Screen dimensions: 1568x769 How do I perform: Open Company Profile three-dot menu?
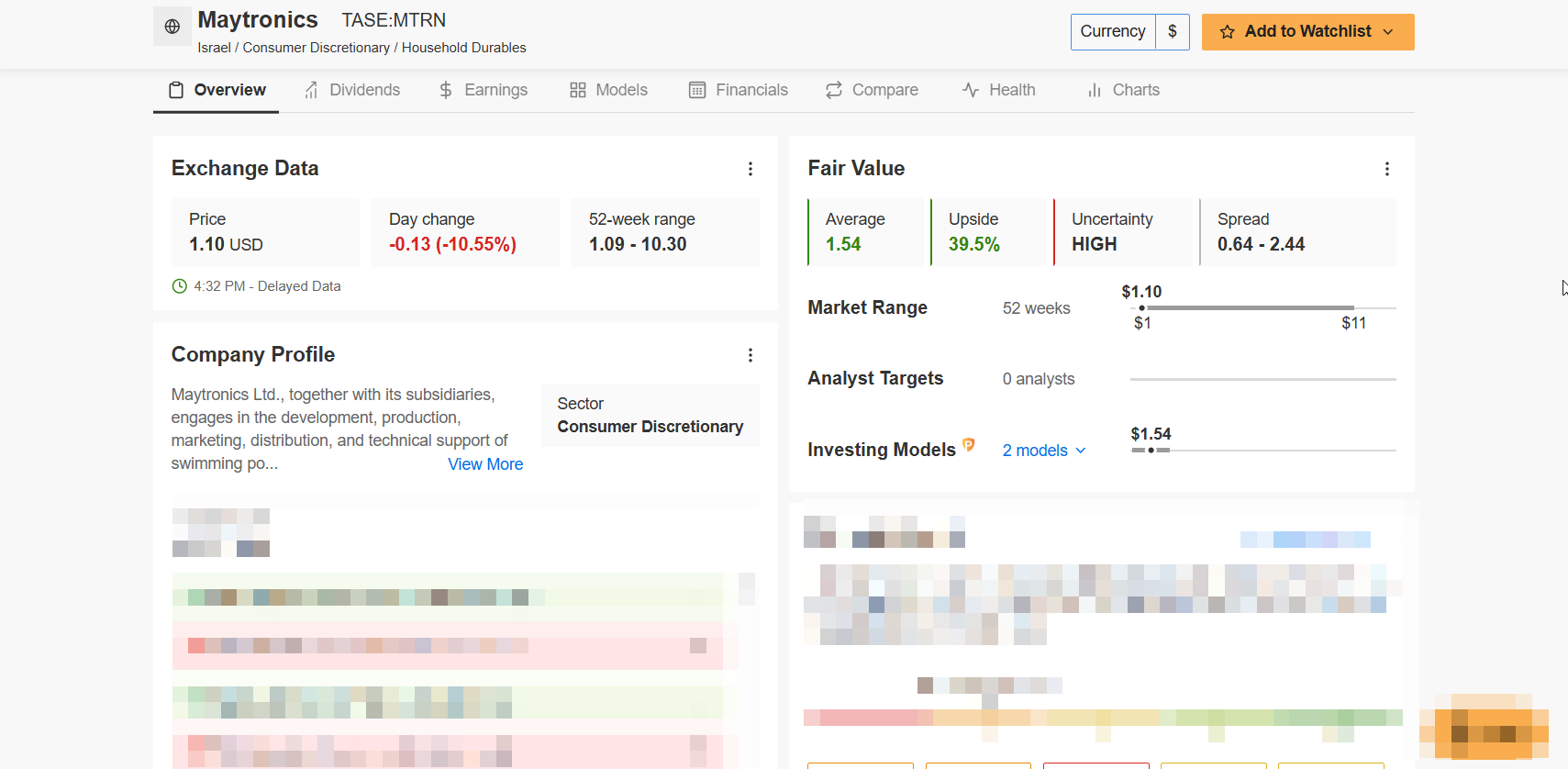tap(751, 355)
